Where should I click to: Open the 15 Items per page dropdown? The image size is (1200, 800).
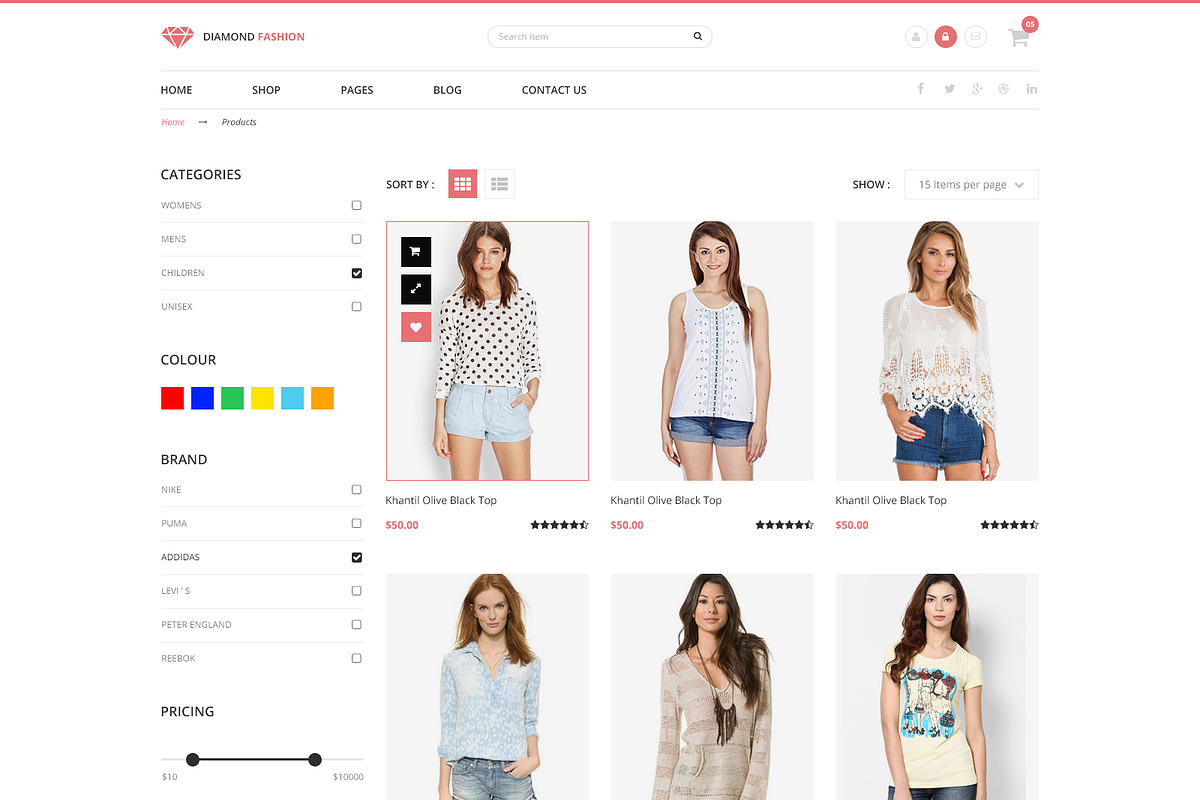coord(971,185)
